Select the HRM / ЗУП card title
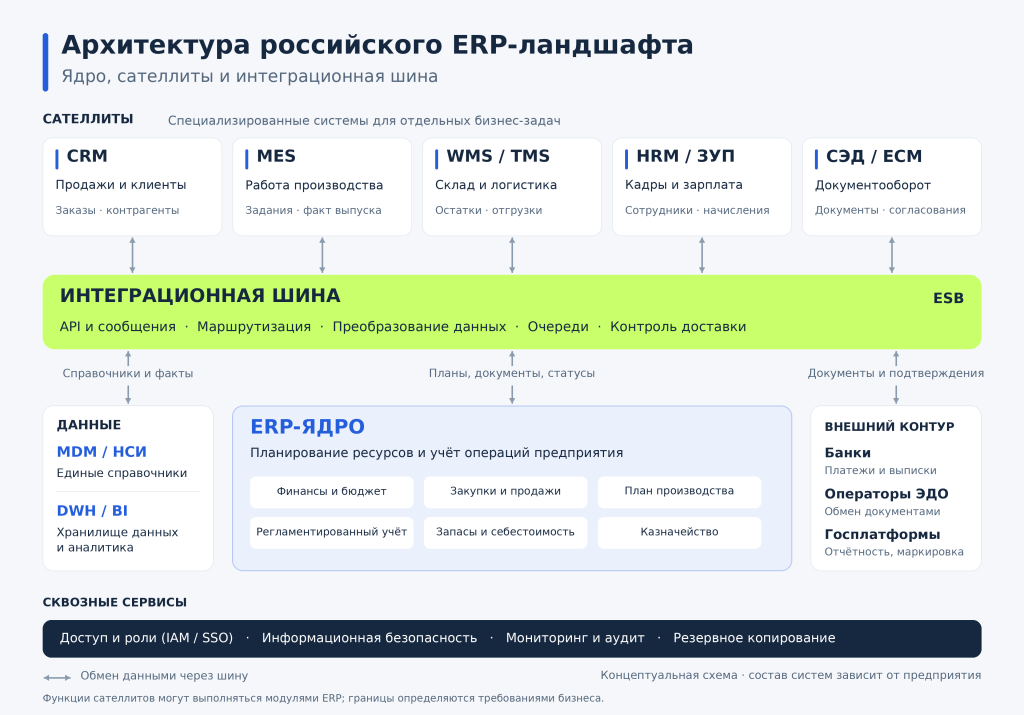Screen dimensions: 1024x715 [x=685, y=156]
